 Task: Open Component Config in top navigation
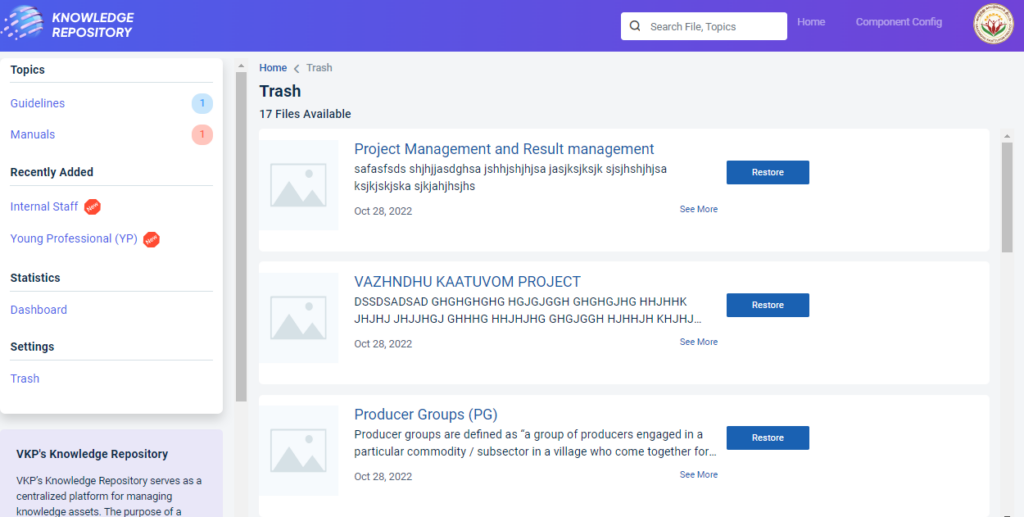pyautogui.click(x=898, y=22)
